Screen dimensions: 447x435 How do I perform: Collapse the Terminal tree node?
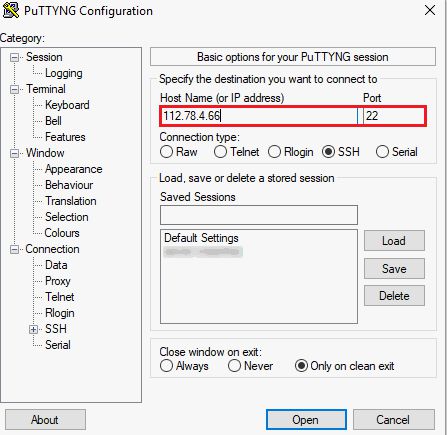coord(14,90)
